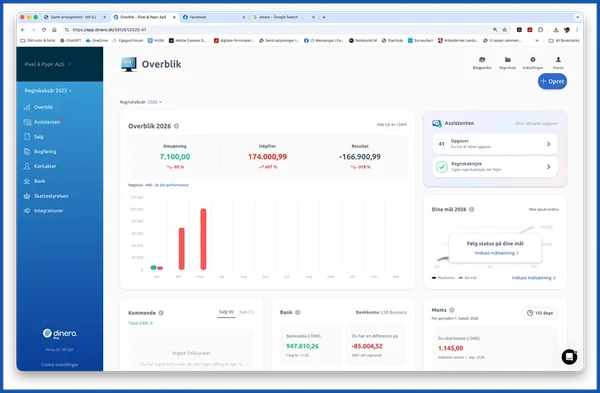Viewport: 600px width, 393px height.
Task: Select the Salg (0) tab in Kommende
Action: click(226, 312)
